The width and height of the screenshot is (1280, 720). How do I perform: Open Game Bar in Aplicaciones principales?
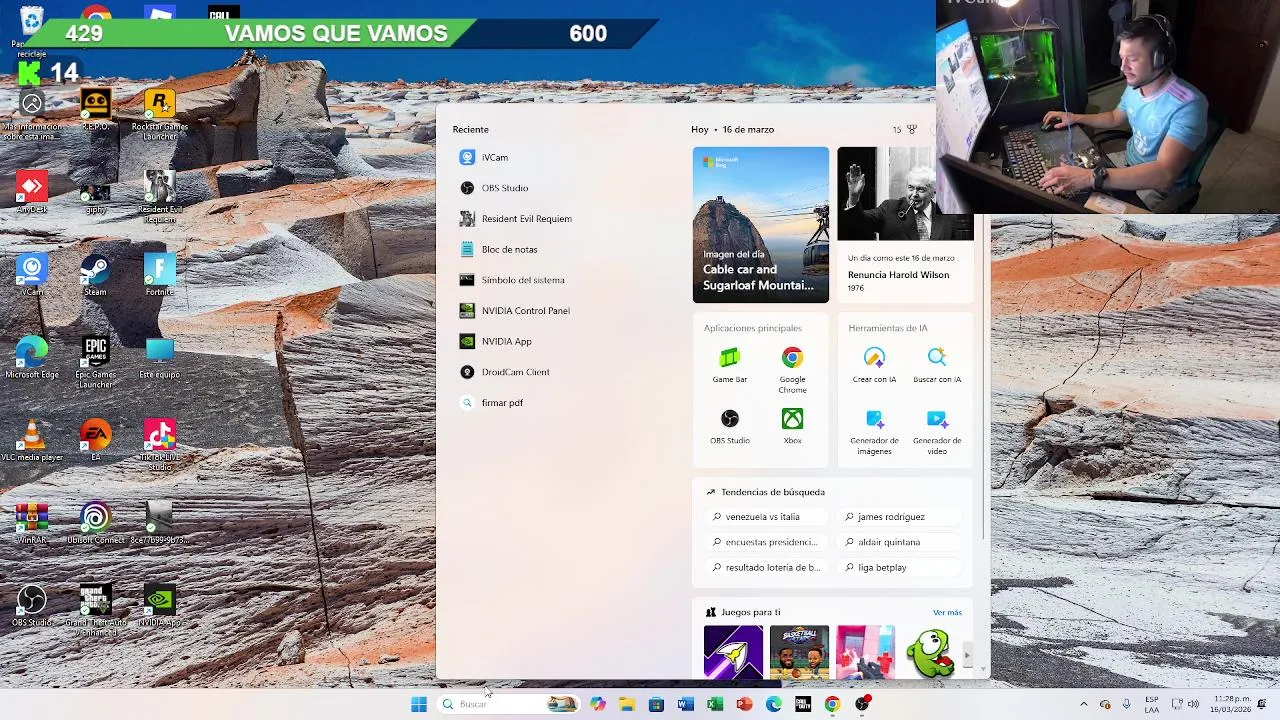(730, 365)
